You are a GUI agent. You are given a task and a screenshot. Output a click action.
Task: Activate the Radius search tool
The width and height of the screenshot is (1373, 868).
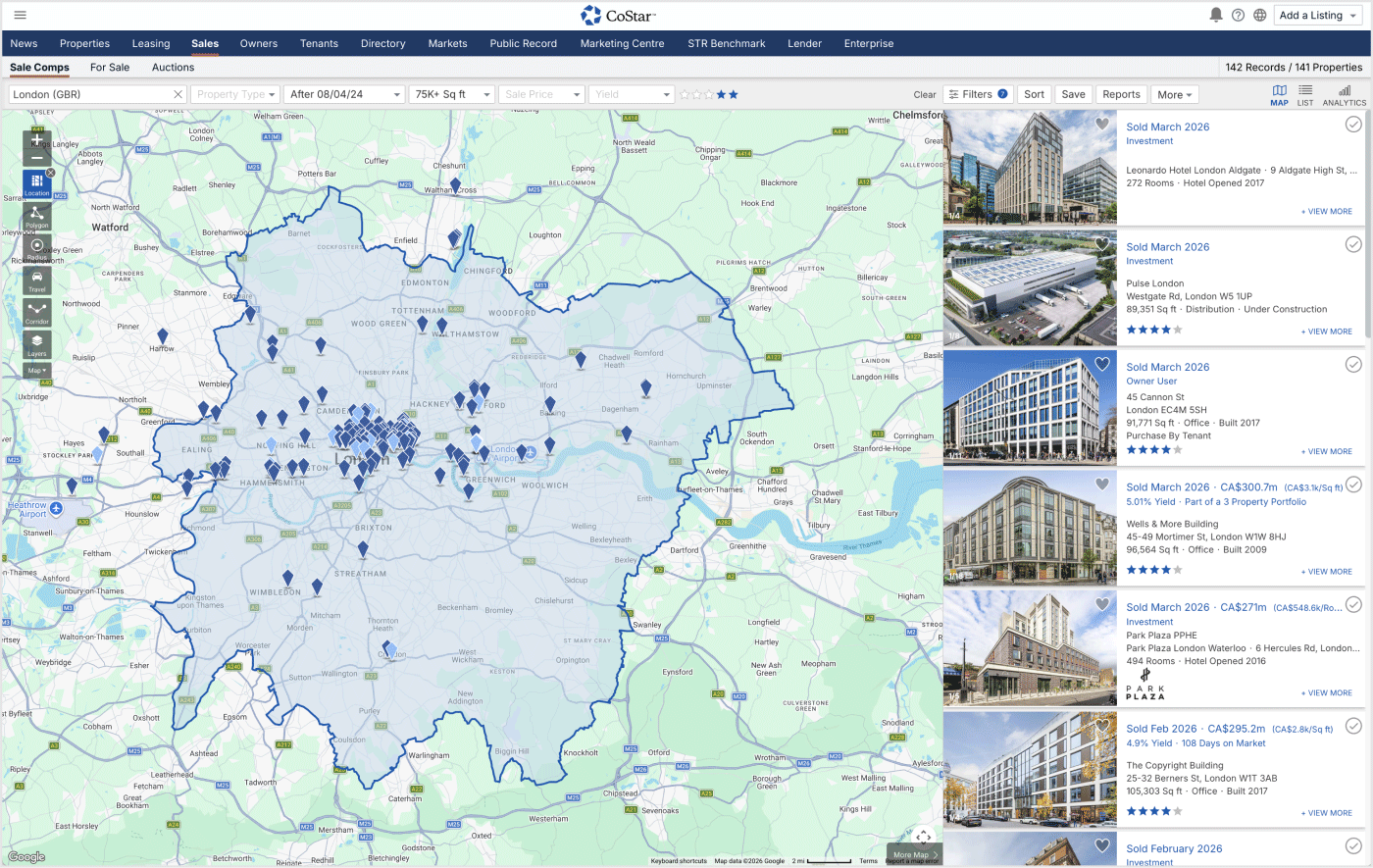click(x=37, y=248)
